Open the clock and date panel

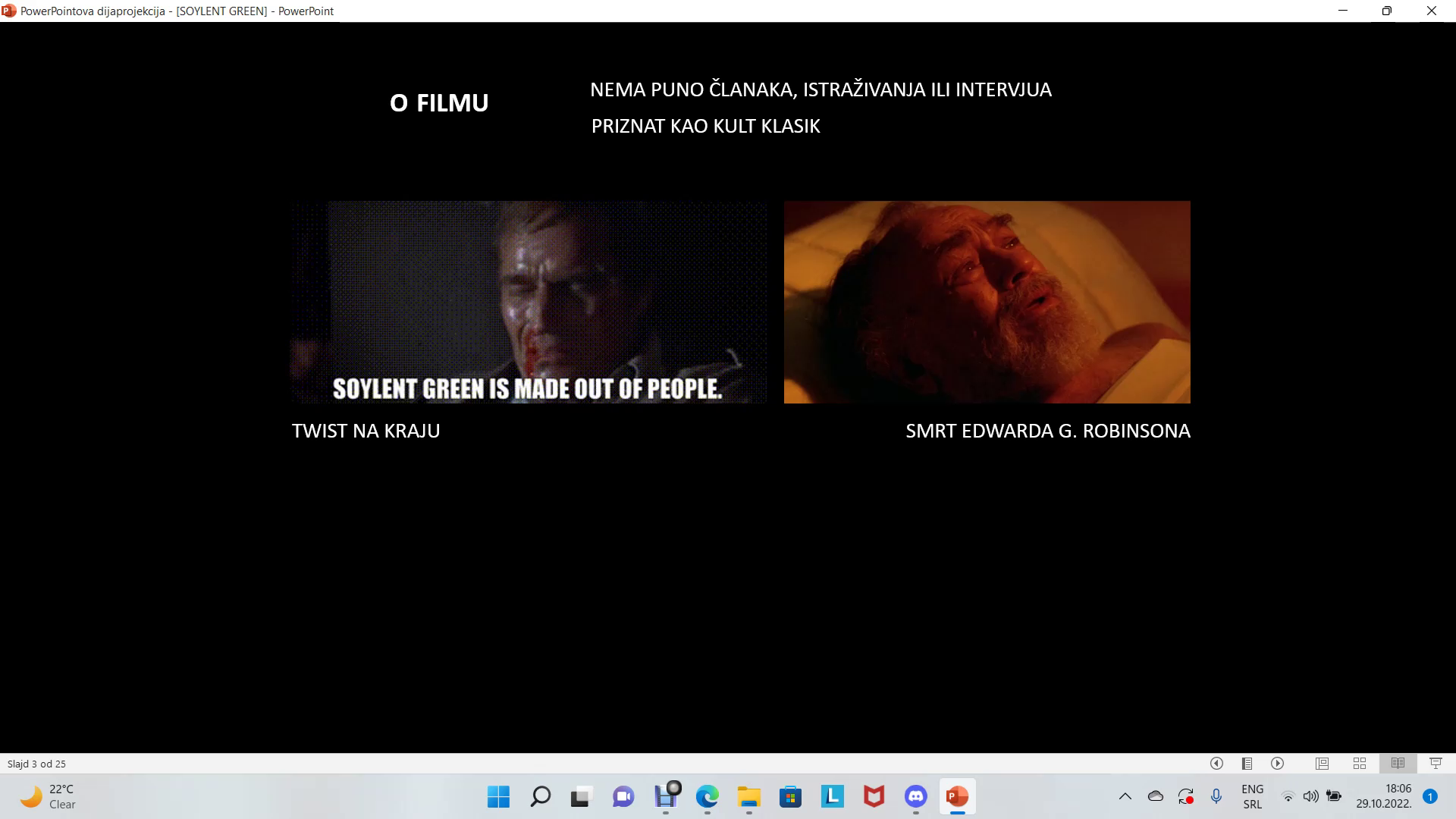[x=1384, y=797]
